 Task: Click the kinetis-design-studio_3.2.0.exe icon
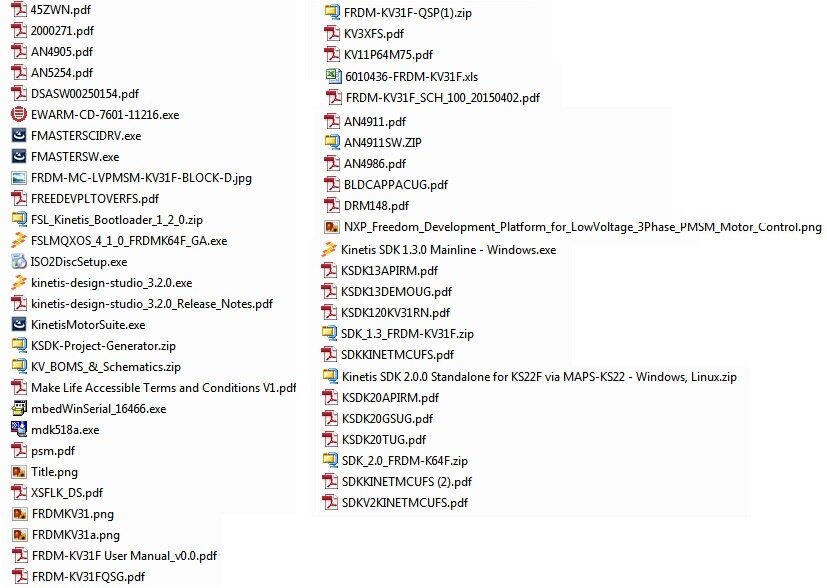[19, 283]
